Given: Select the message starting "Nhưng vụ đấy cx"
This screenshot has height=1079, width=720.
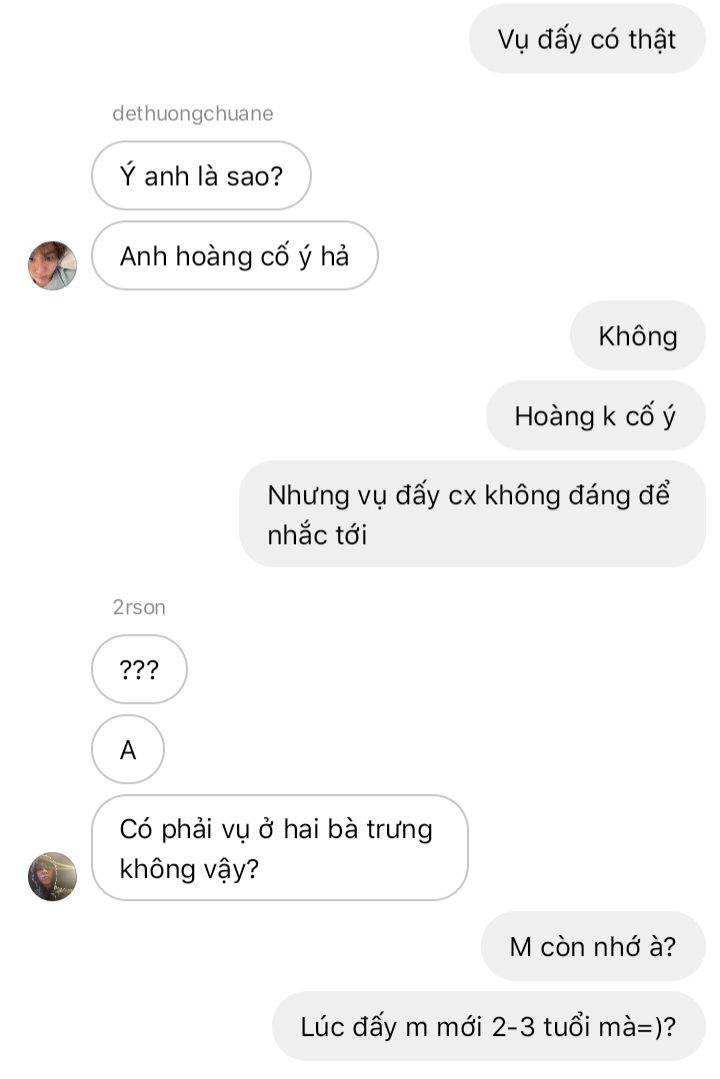Looking at the screenshot, I should click(472, 514).
